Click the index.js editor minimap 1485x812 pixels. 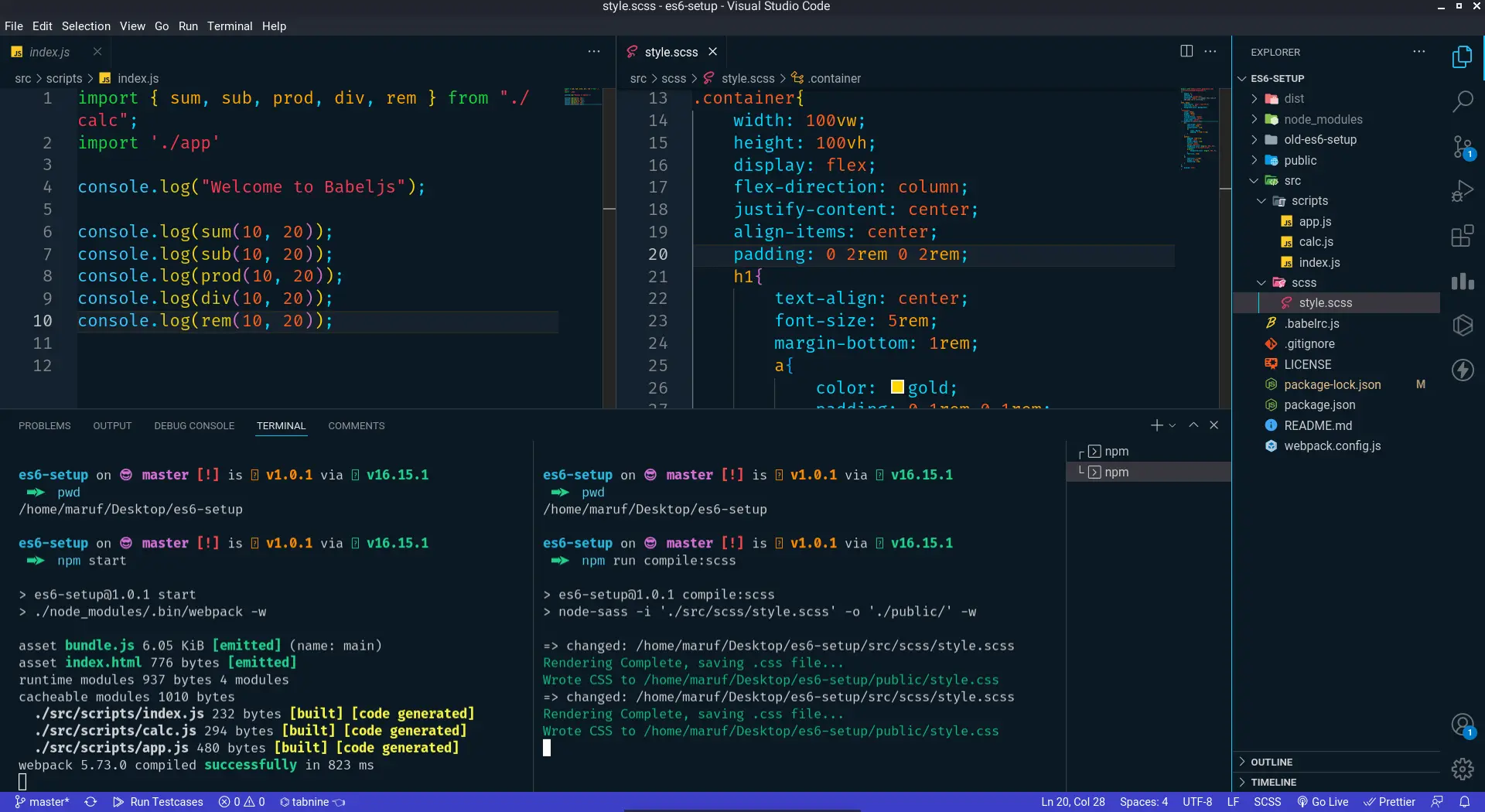[582, 97]
